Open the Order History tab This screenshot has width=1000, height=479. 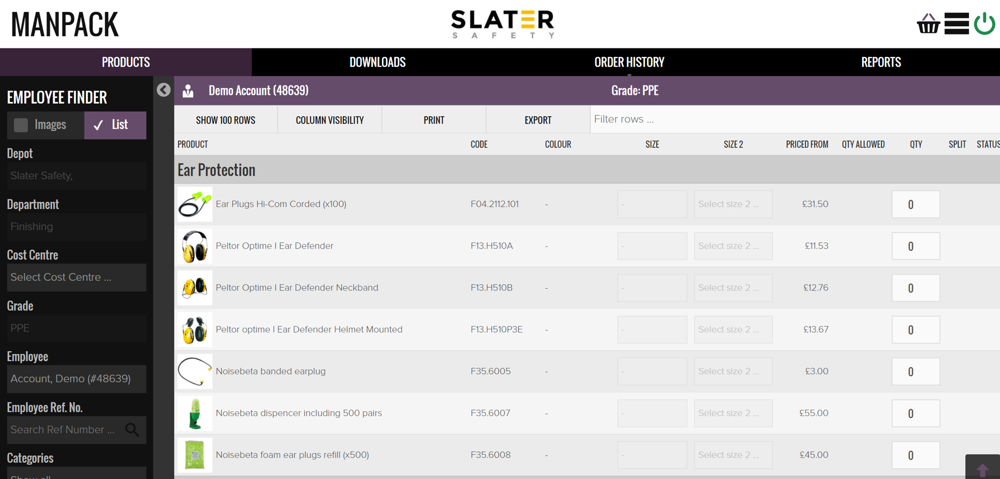pos(629,62)
